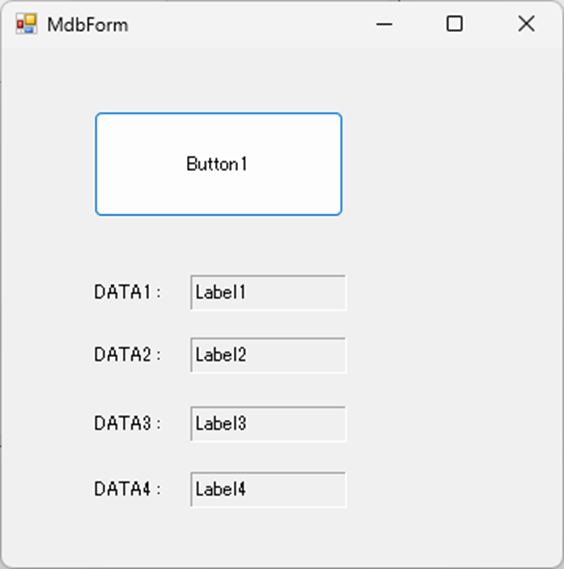The height and width of the screenshot is (569, 564).
Task: Click blank form area beside Label2 field
Action: 450,355
